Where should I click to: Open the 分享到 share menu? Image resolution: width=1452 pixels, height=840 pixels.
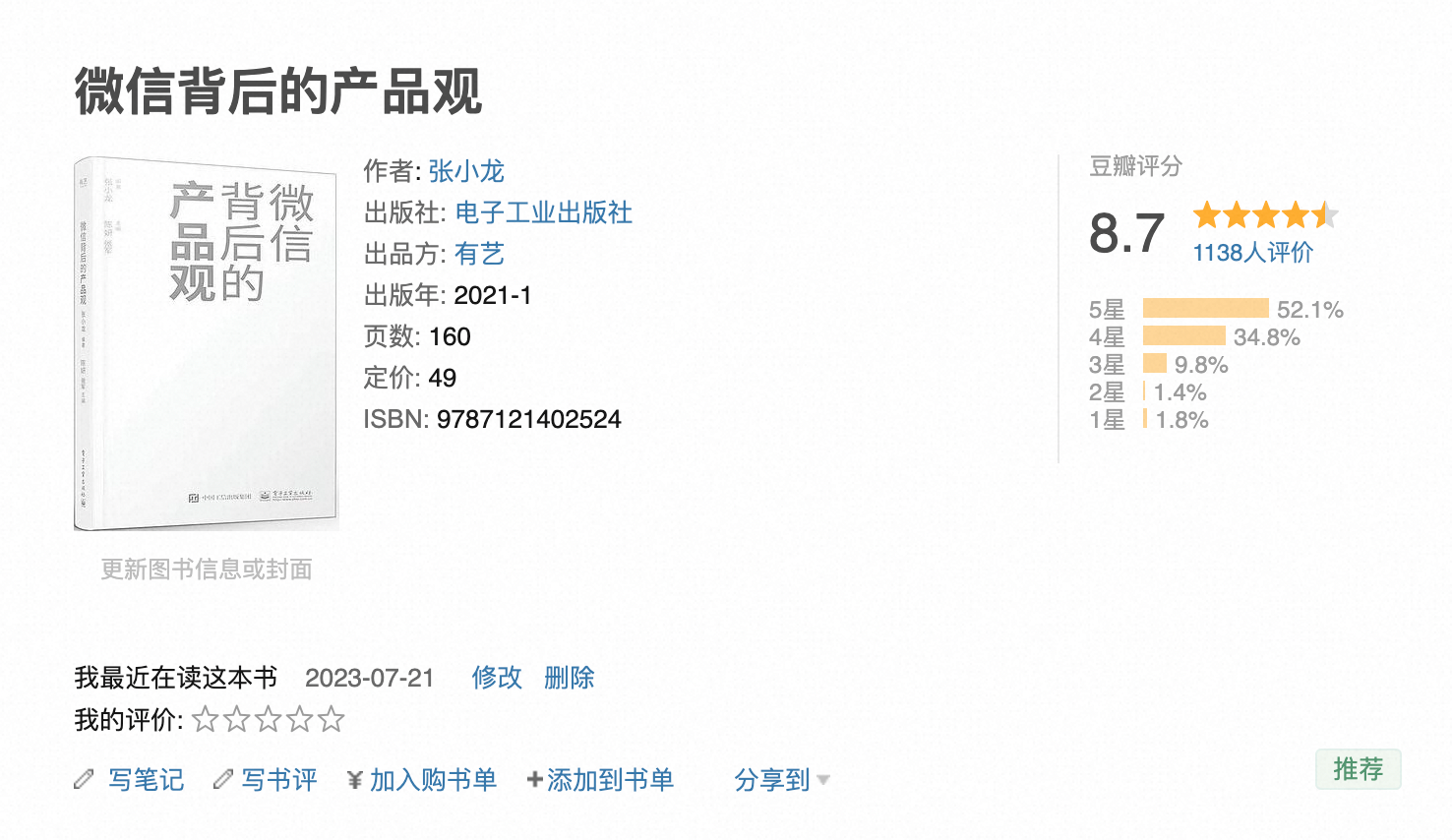click(771, 780)
